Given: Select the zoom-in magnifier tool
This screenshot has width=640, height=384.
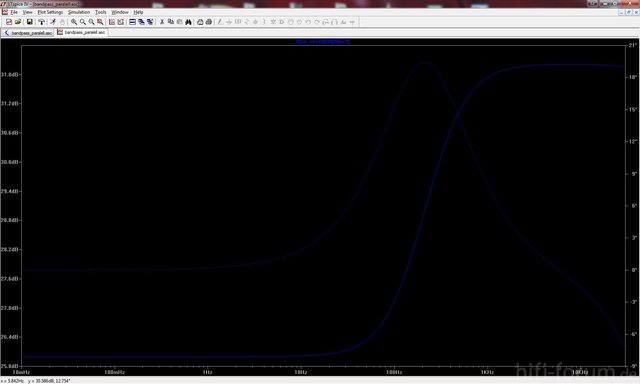Looking at the screenshot, I should click(74, 22).
